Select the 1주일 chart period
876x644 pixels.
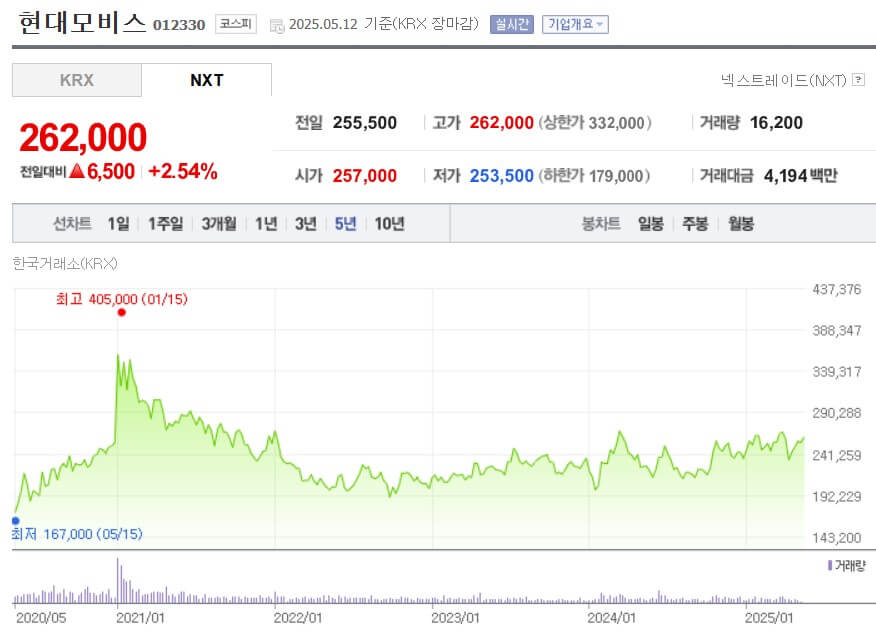pos(165,224)
